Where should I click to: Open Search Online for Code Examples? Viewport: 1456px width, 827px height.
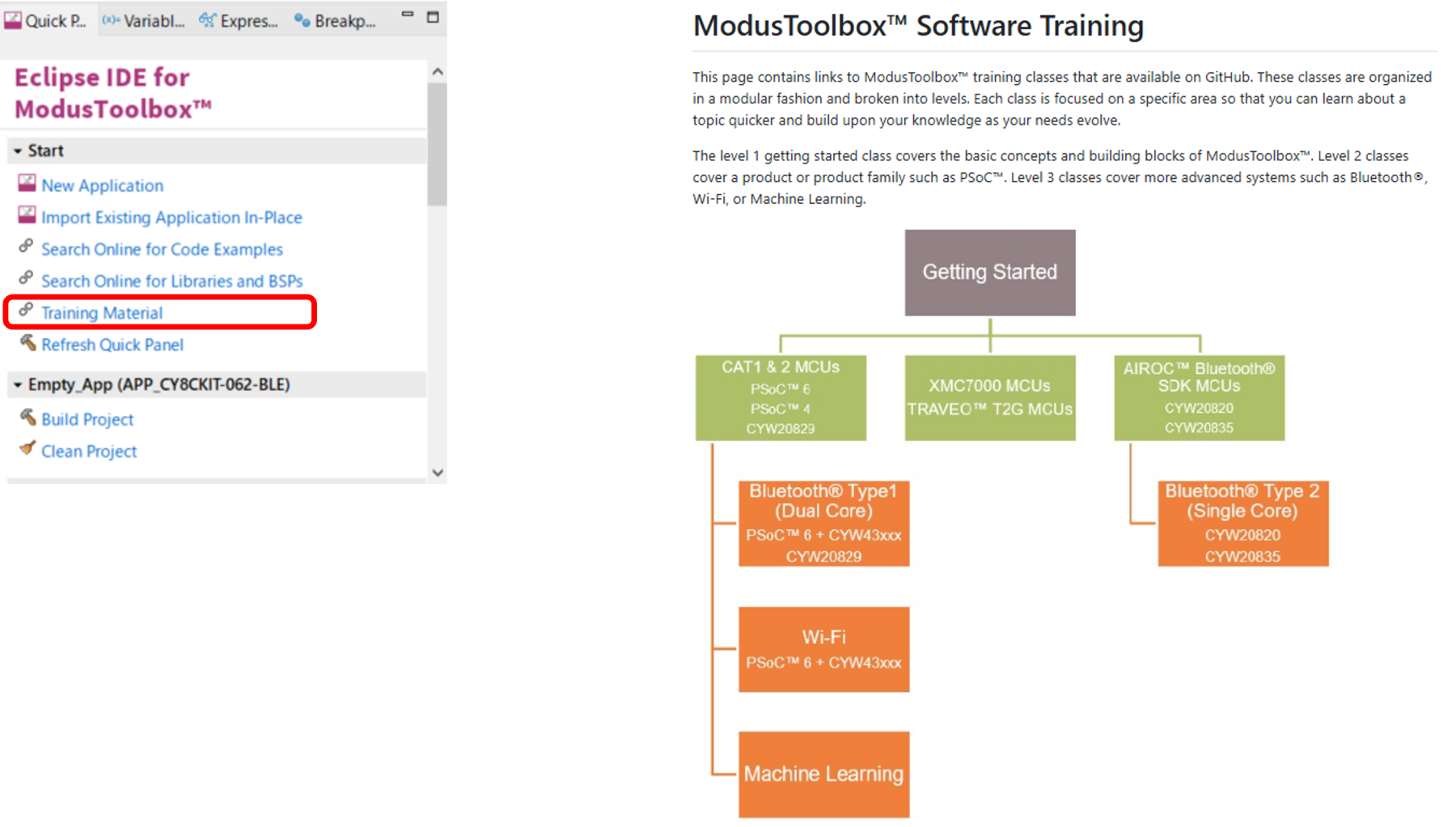tap(162, 249)
